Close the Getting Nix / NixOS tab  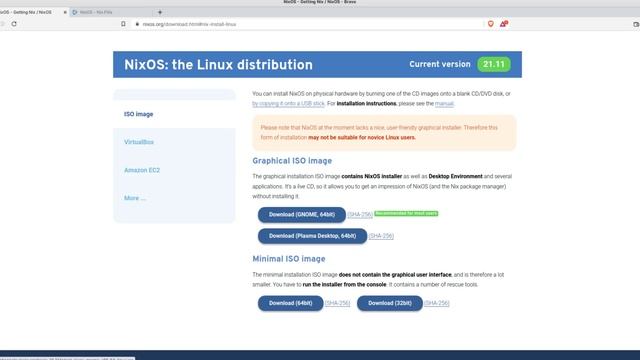[65, 12]
